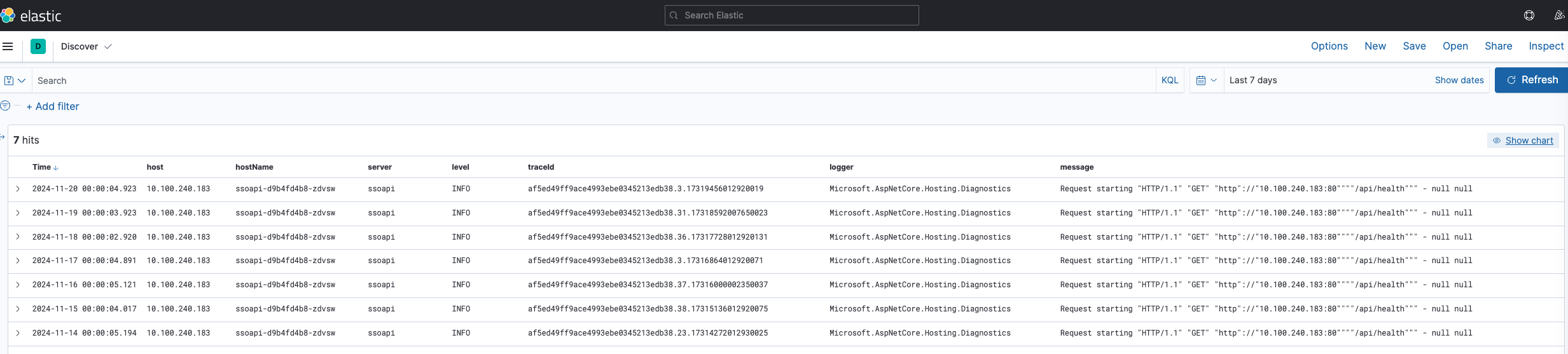Click traceId ending 17319456012920019
The image size is (1568, 354).
click(646, 189)
